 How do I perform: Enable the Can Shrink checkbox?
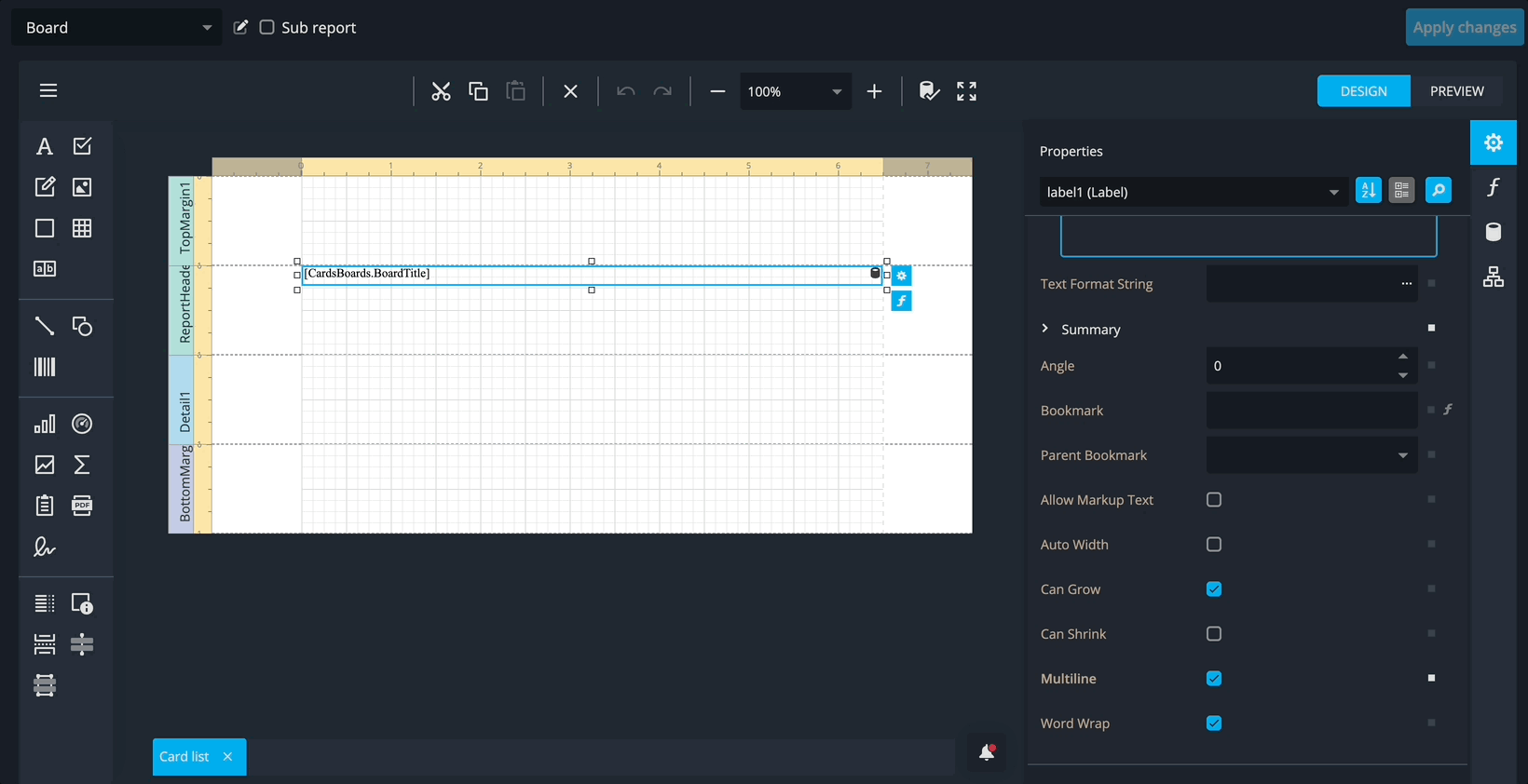(x=1214, y=634)
